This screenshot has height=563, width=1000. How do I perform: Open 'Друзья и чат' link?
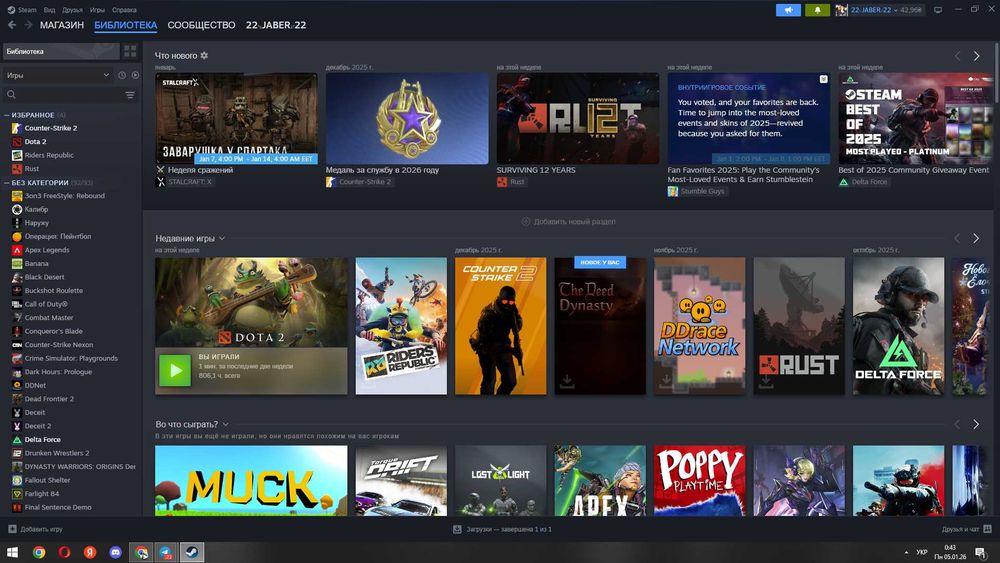[960, 529]
